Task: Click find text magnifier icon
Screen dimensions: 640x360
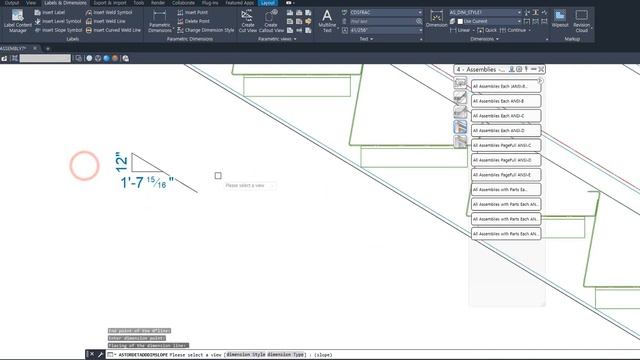Action: point(419,21)
